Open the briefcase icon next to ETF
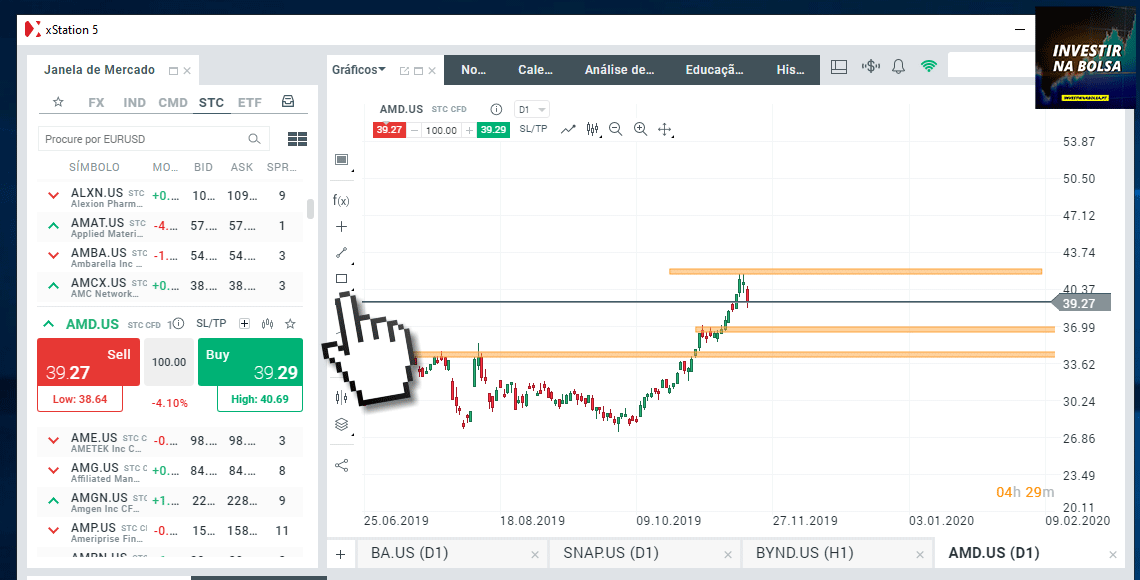The image size is (1140, 580). coord(288,102)
